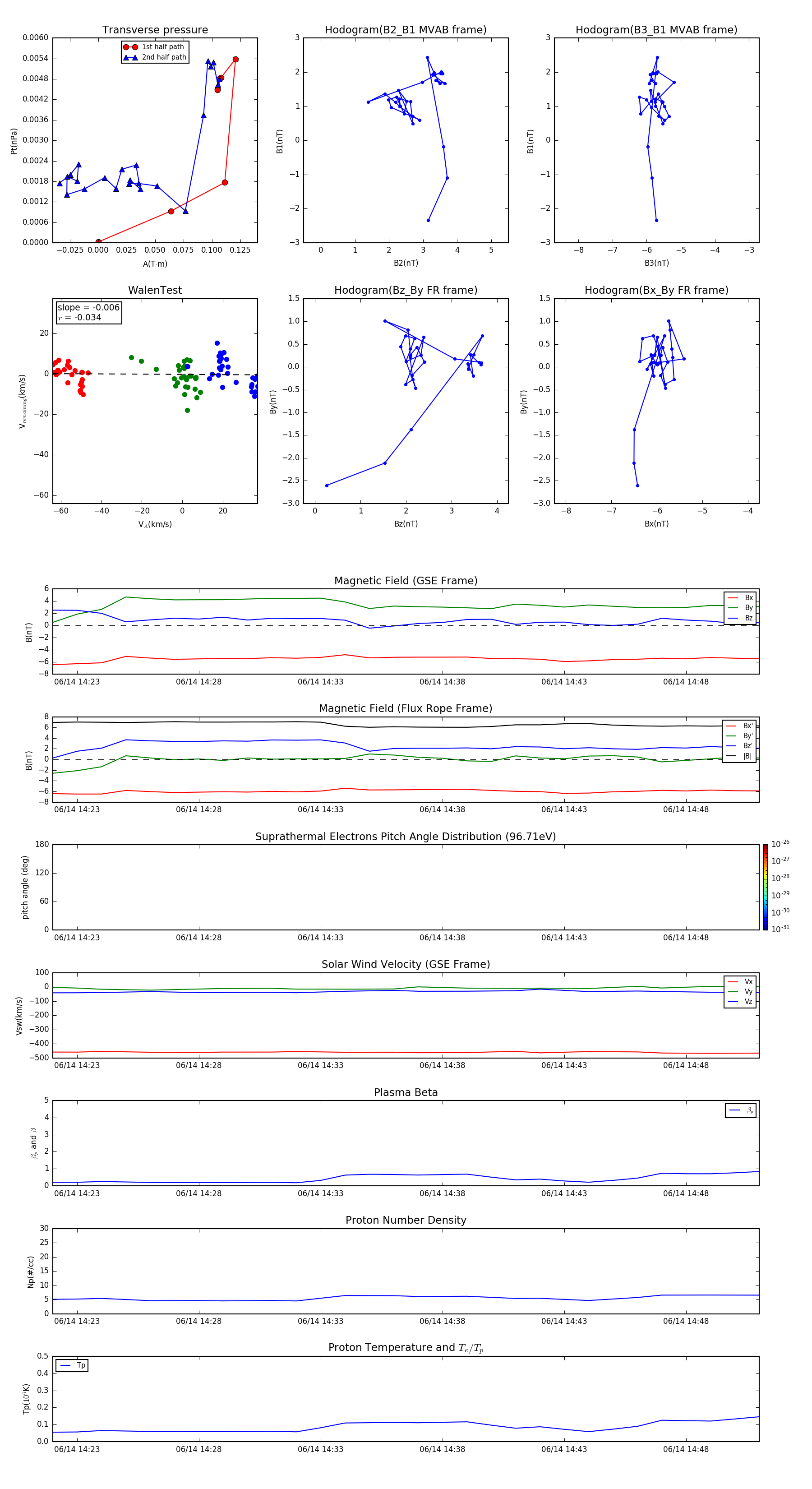This screenshot has height=1489, width=812.
Task: Click the 'Np(#/cc)' y-axis label
Action: click(x=31, y=1272)
